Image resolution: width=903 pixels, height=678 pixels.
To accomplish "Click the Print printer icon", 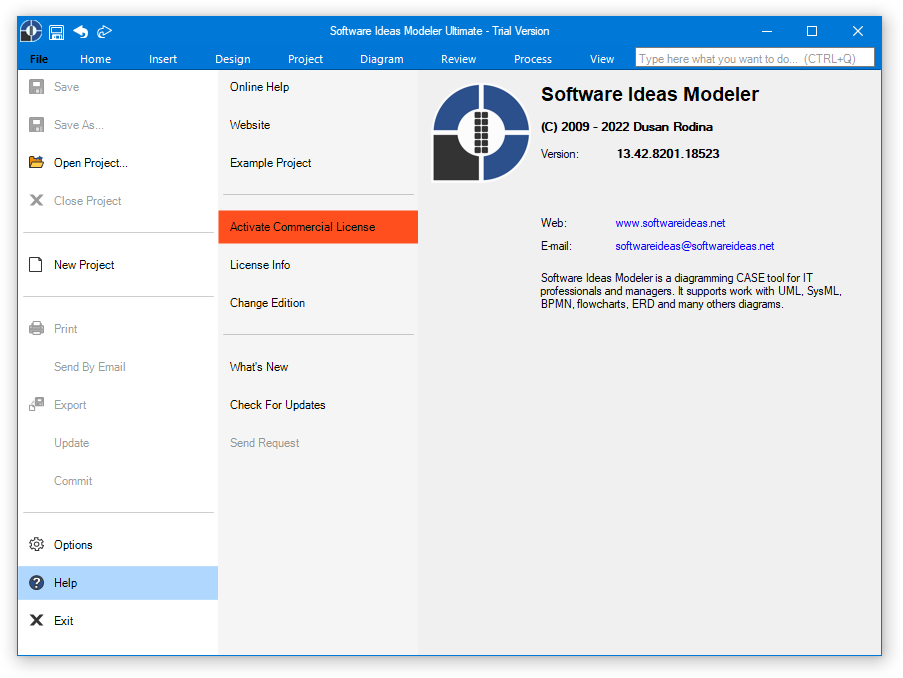I will (x=36, y=328).
